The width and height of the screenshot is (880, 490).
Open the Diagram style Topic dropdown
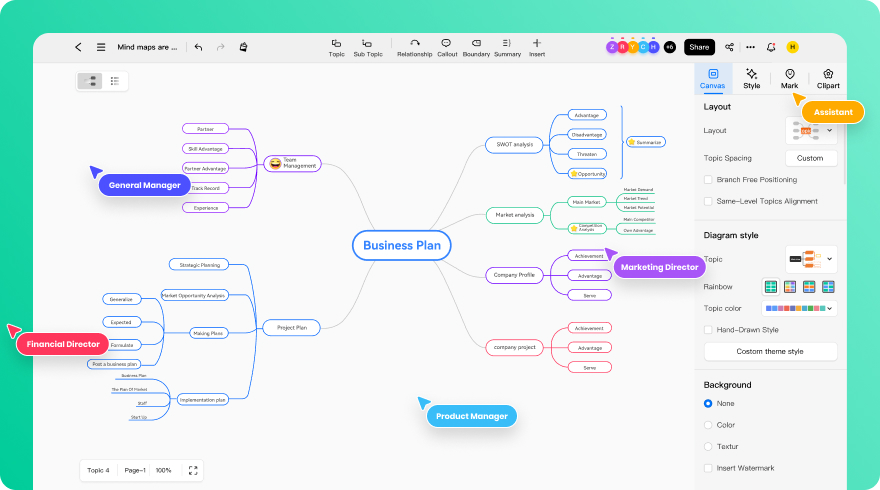(x=811, y=259)
